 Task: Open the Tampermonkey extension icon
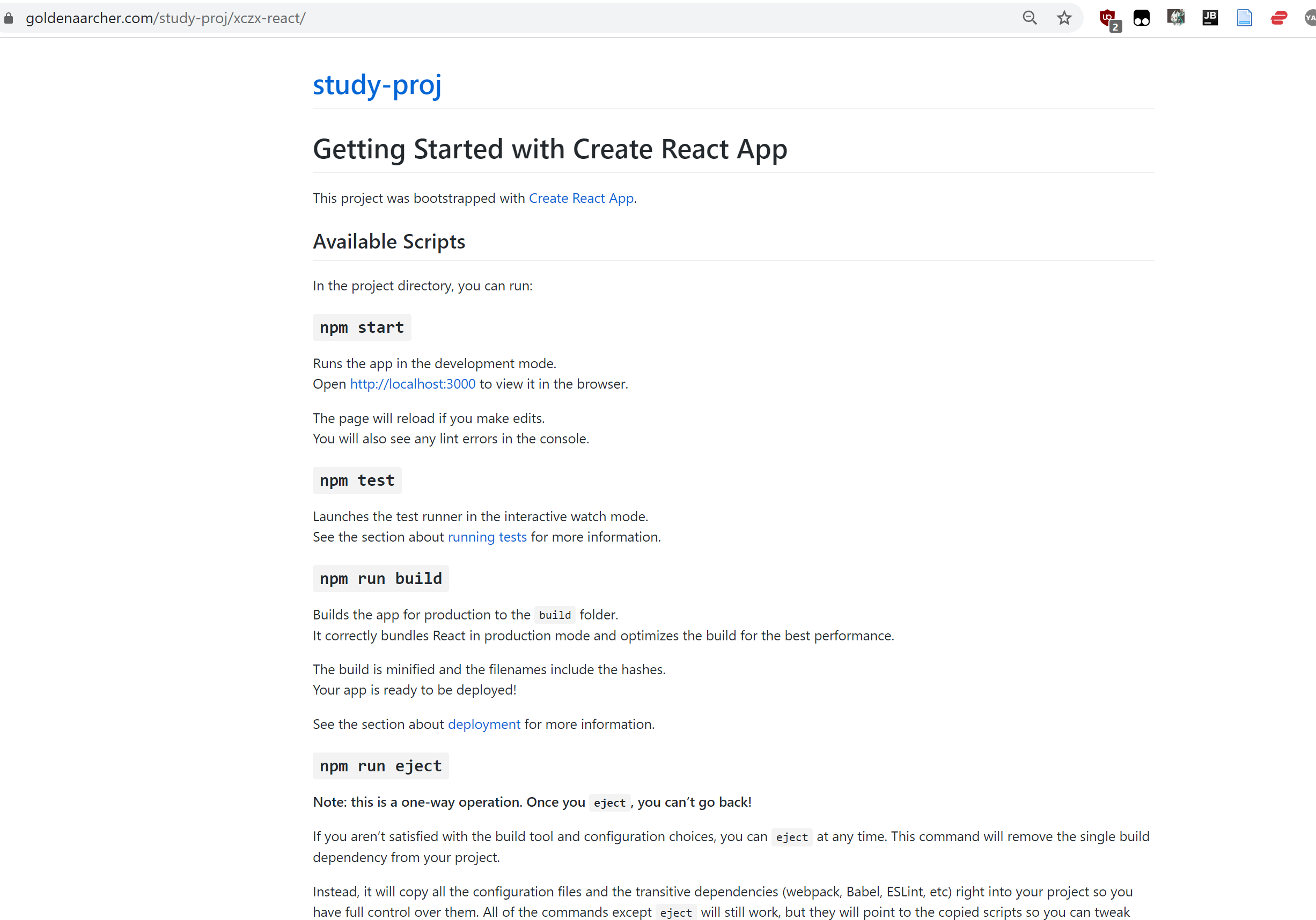(x=1141, y=18)
